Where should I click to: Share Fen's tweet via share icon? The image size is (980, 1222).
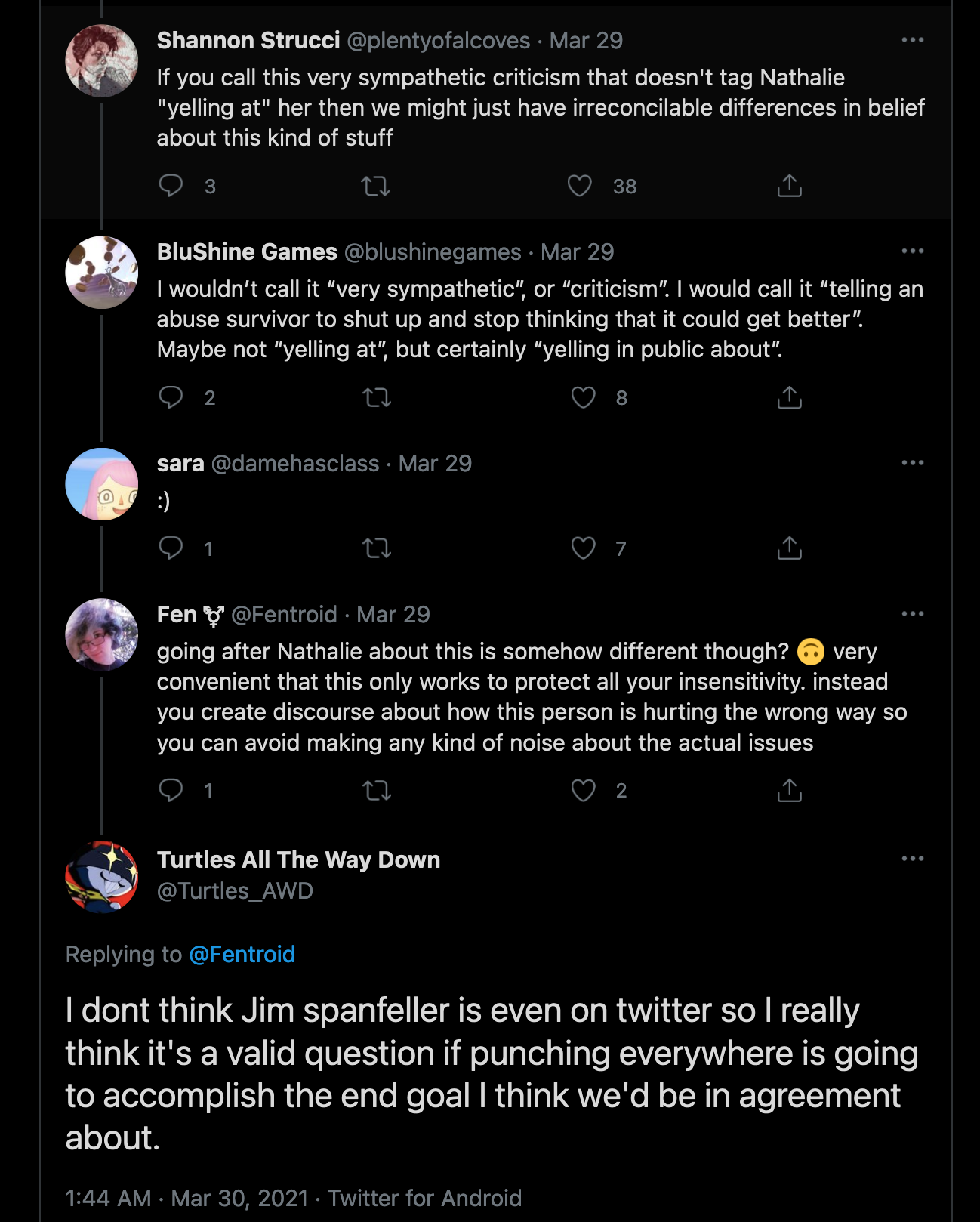pos(789,790)
